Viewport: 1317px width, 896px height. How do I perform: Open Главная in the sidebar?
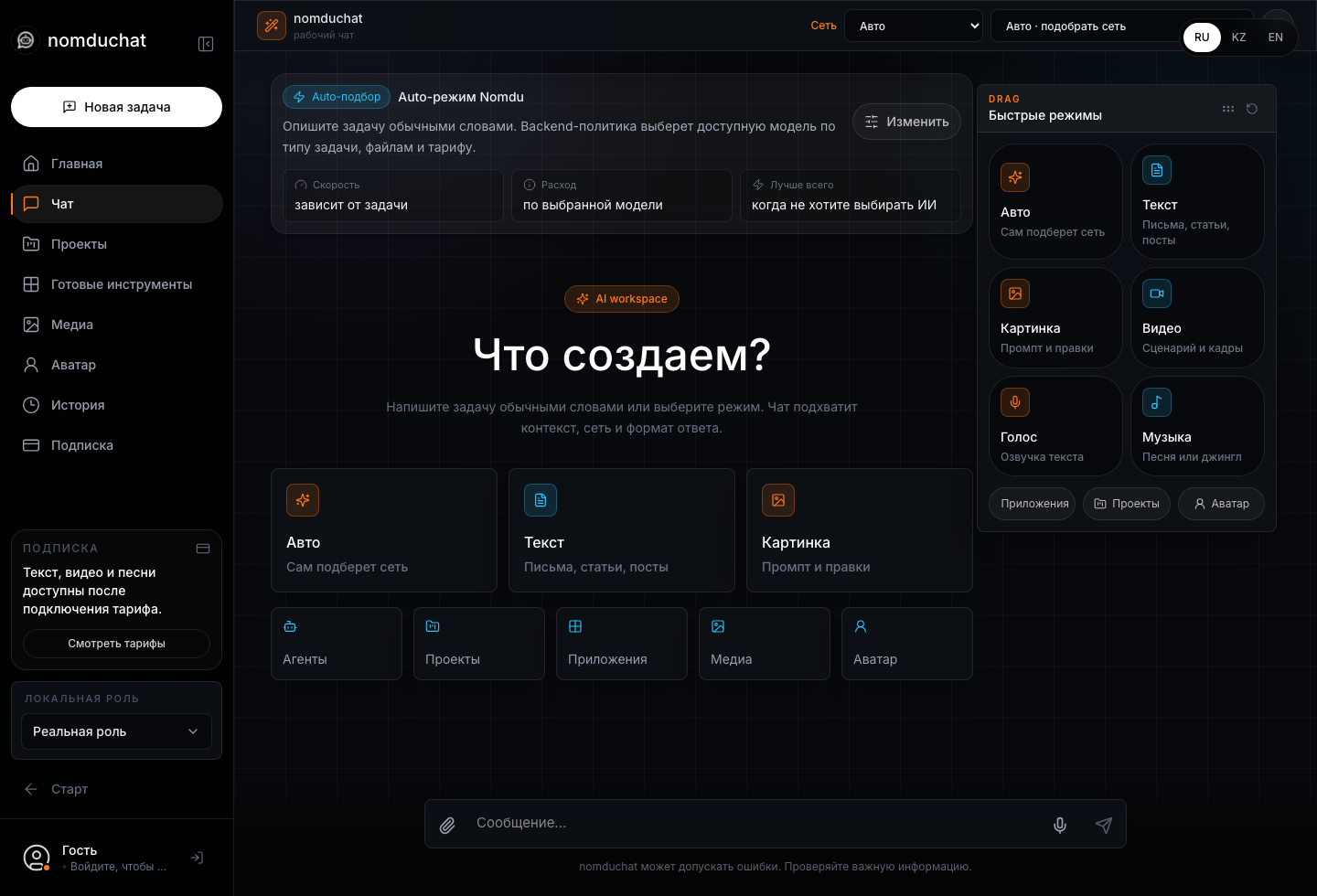click(116, 164)
